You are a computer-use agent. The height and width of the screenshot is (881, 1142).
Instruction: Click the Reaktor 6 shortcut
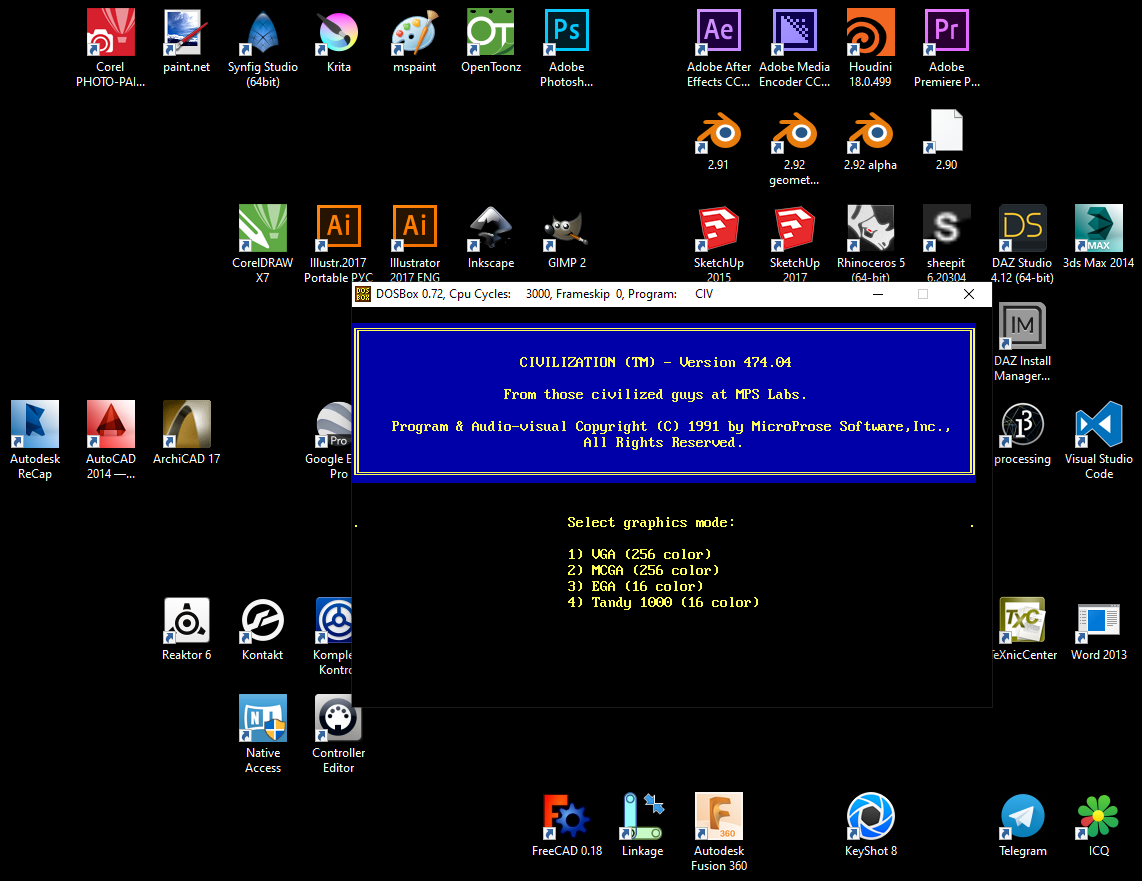(x=186, y=621)
